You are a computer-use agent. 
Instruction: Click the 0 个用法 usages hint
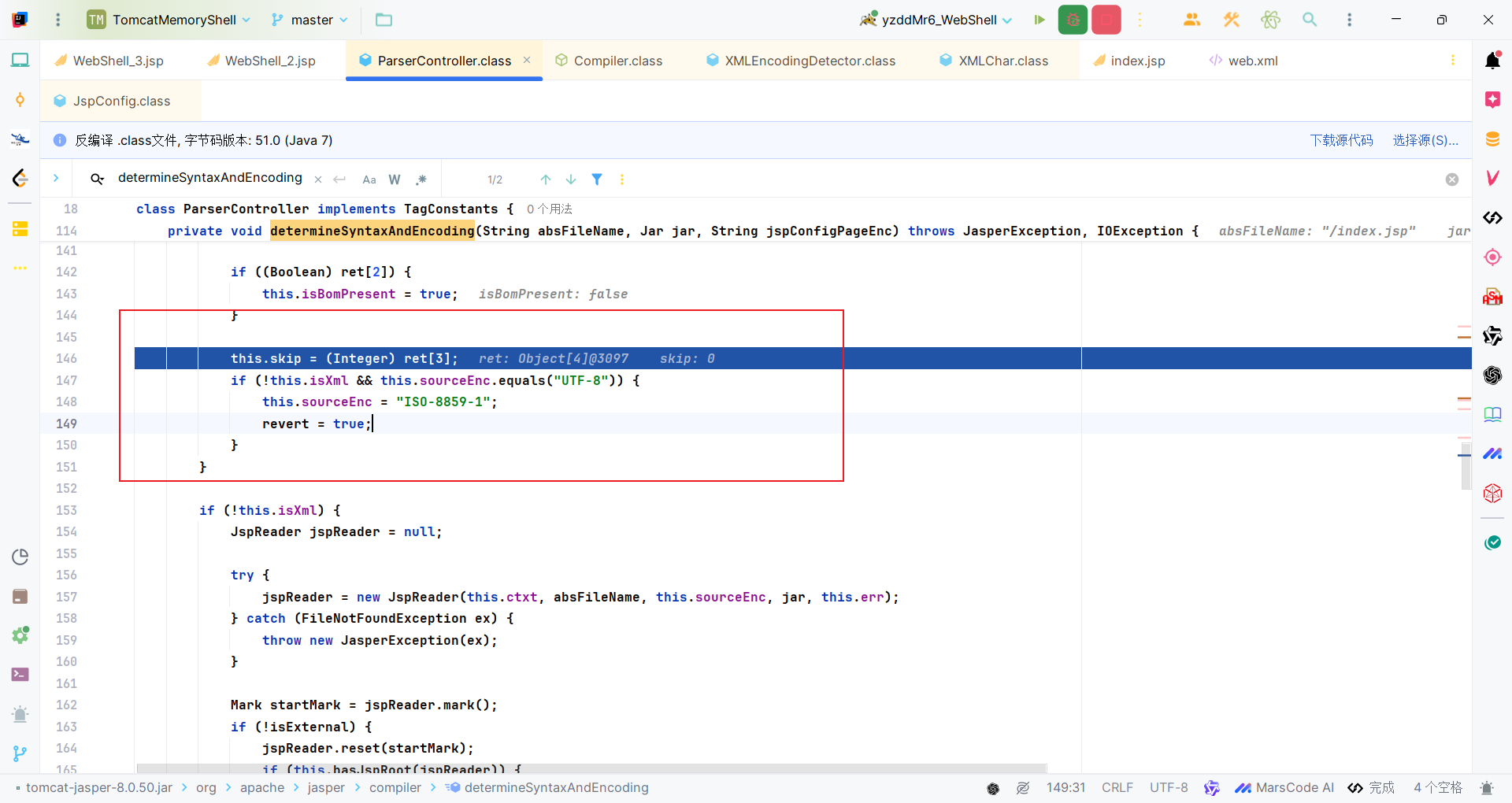[549, 209]
